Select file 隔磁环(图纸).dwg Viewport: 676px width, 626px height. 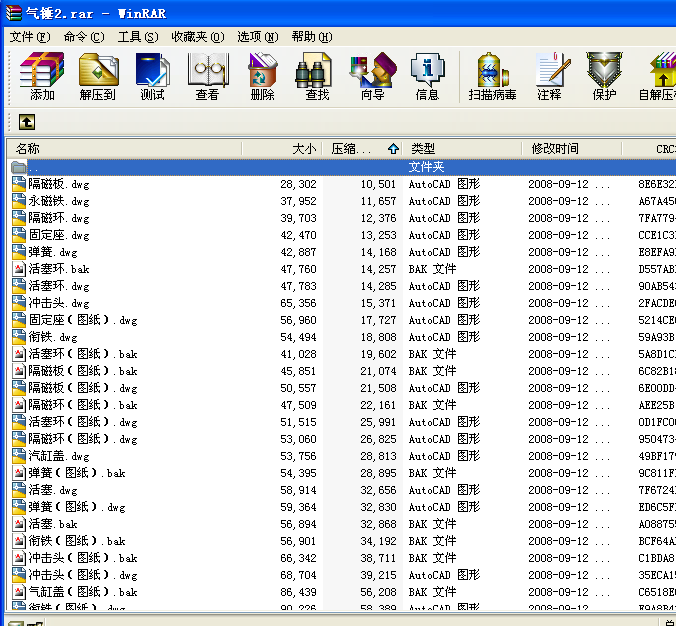pos(83,439)
